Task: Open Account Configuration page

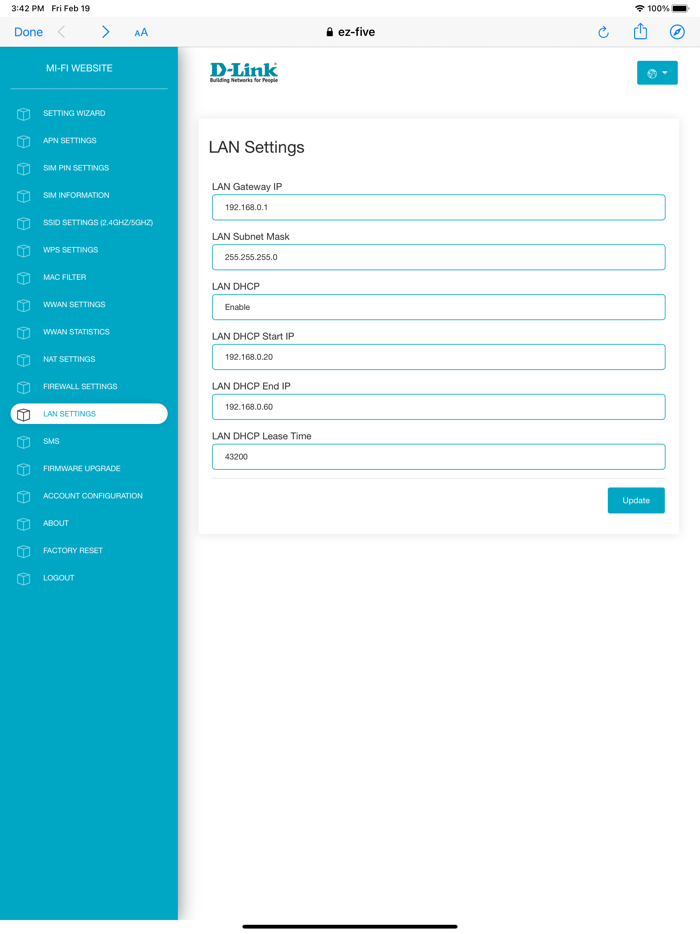Action: pyautogui.click(x=92, y=496)
